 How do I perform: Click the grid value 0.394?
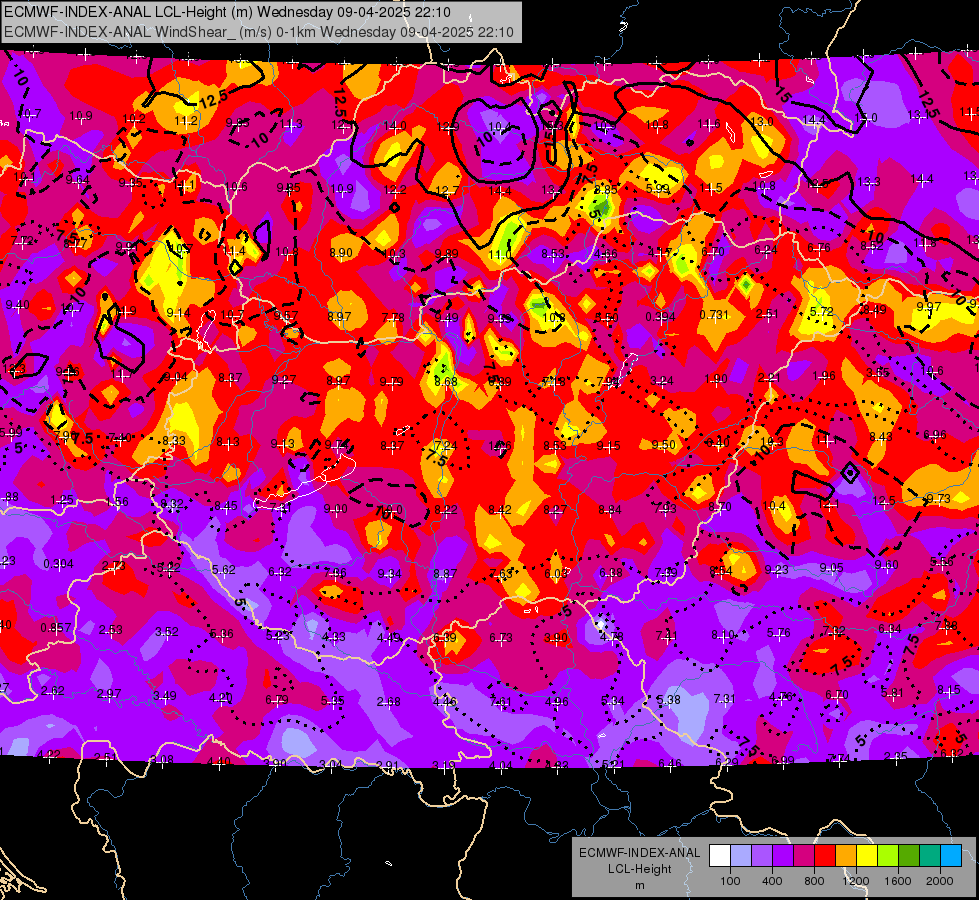click(x=661, y=317)
